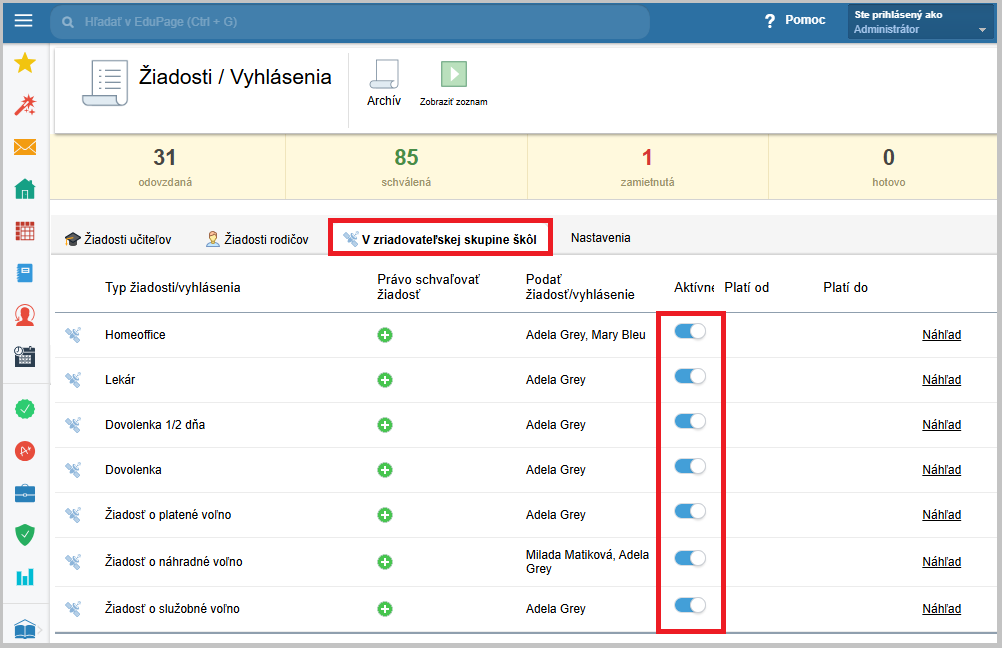Screen dimensions: 1002x648
Task: Open the Nastavenia tab
Action: [x=601, y=238]
